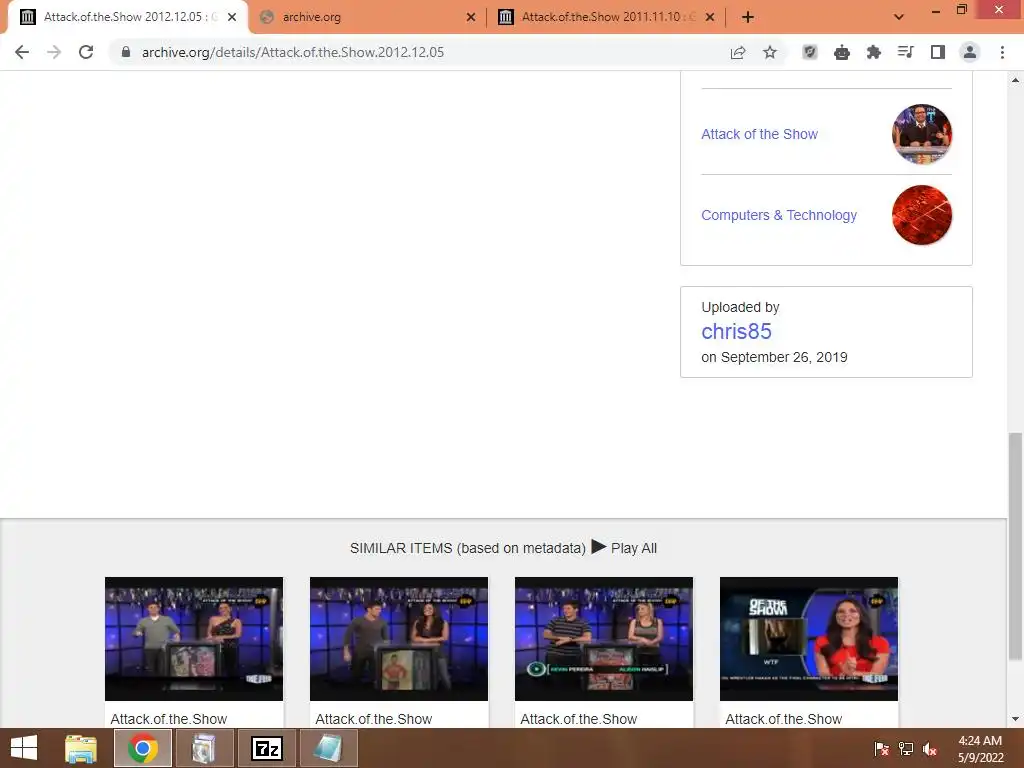Close the Attack.of.the.Show 2012.12.05 tab
The width and height of the screenshot is (1024, 768).
point(232,17)
